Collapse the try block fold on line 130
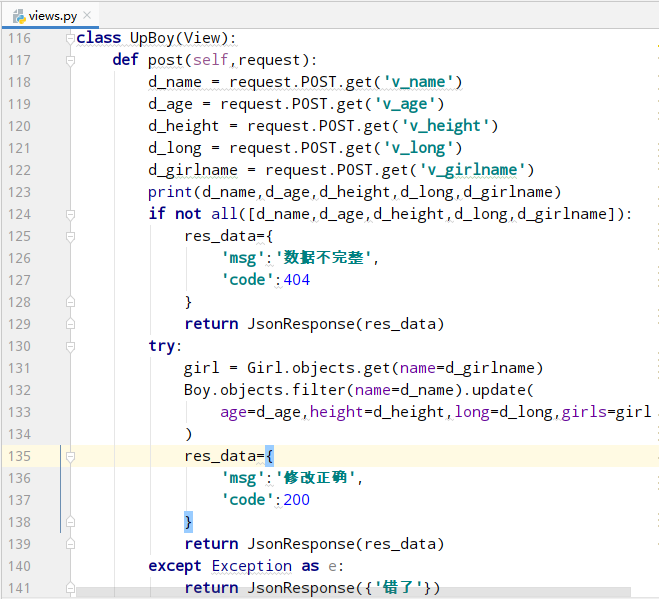This screenshot has width=659, height=599. tap(70, 346)
